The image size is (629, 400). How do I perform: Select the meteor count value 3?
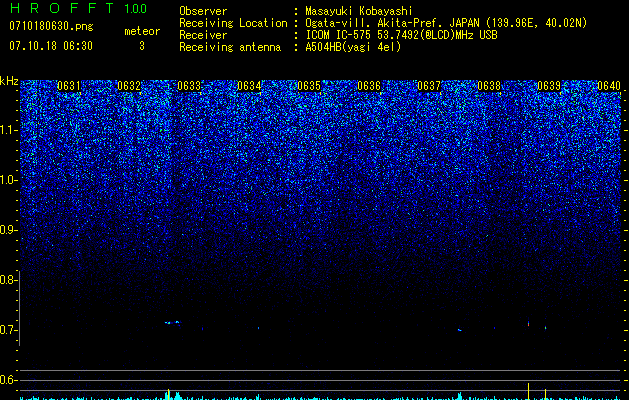tap(142, 46)
